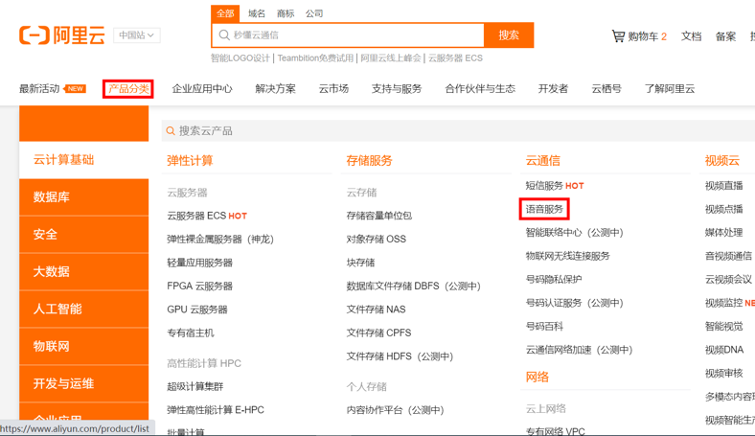Click the Aliyun logo

pos(62,35)
